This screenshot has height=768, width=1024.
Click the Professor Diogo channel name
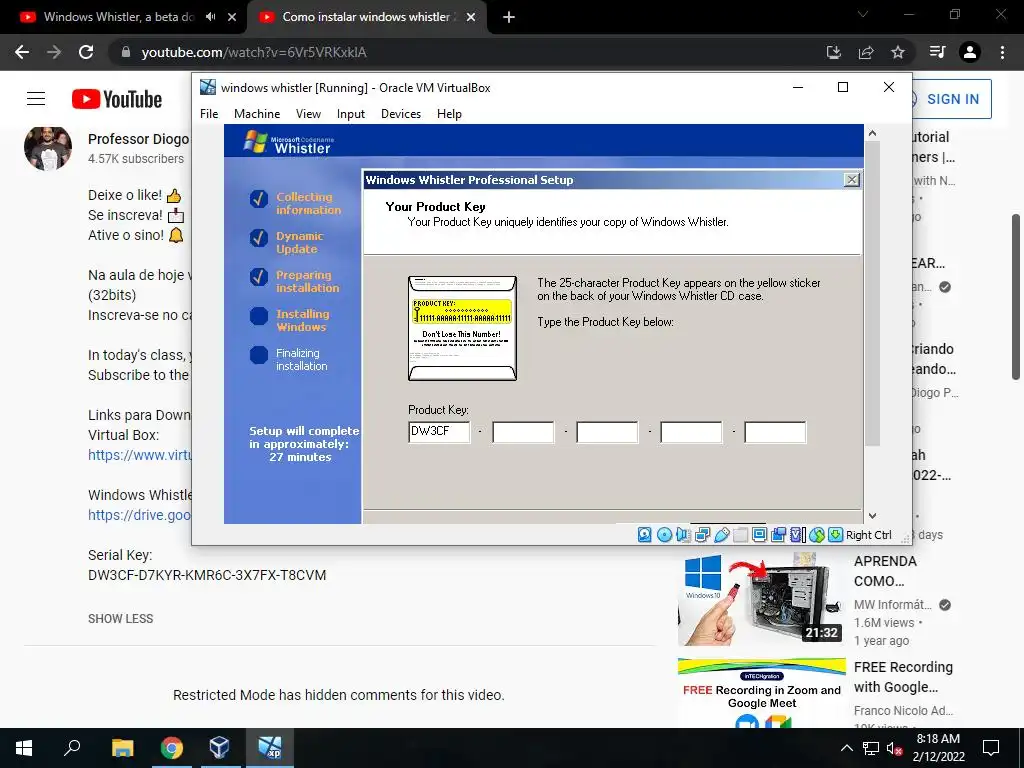point(138,139)
